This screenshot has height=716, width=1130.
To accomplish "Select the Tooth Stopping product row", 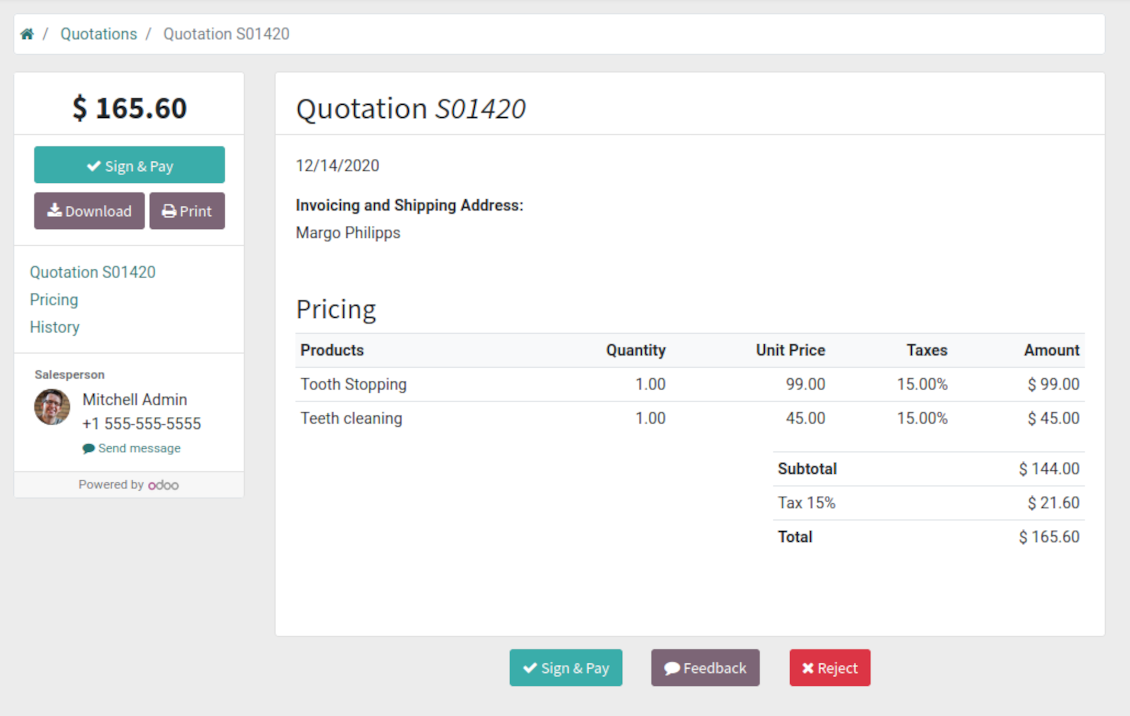I will point(354,384).
